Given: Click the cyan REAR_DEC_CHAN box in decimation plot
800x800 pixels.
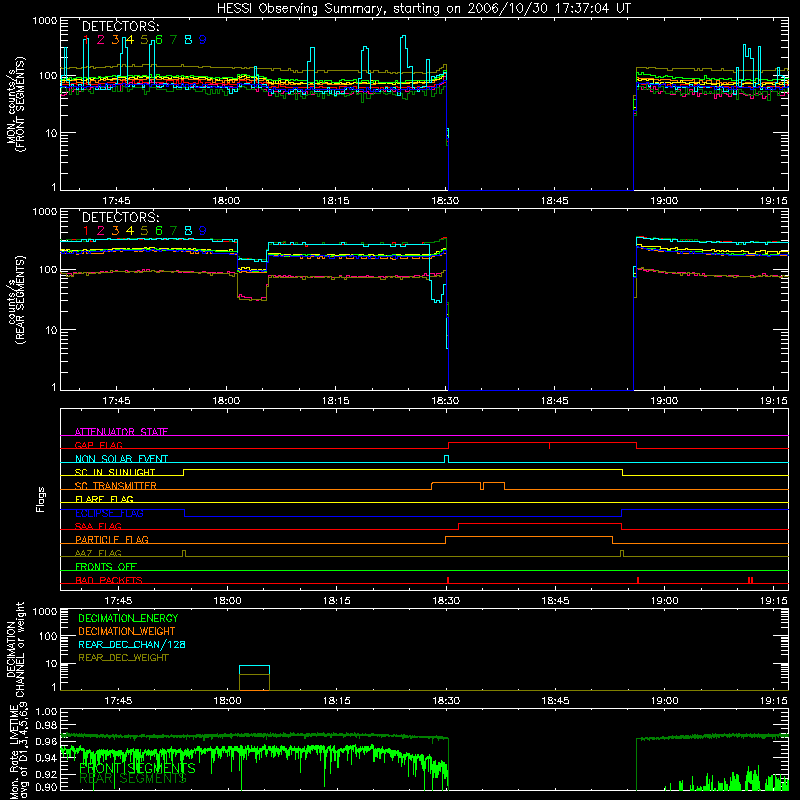Looking at the screenshot, I should click(x=255, y=670).
